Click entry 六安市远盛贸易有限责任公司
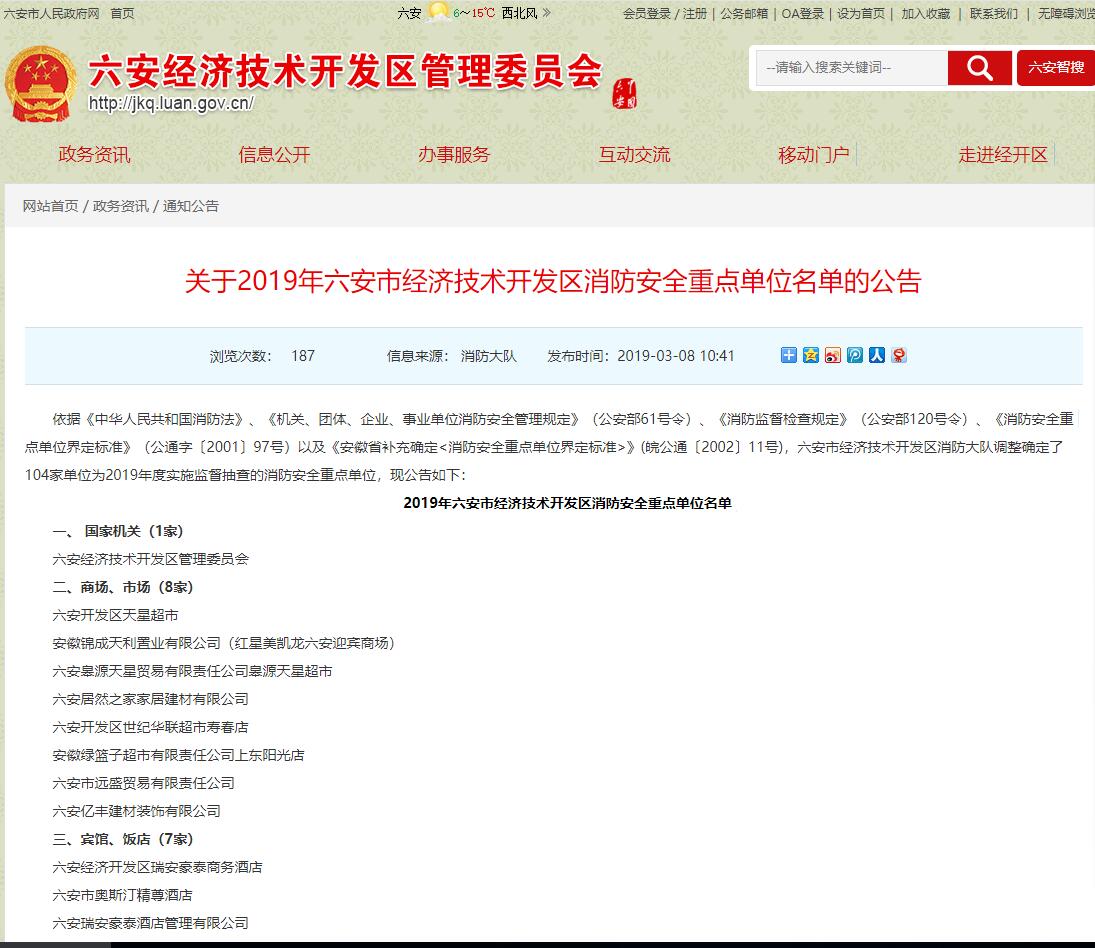This screenshot has height=948, width=1095. click(143, 783)
